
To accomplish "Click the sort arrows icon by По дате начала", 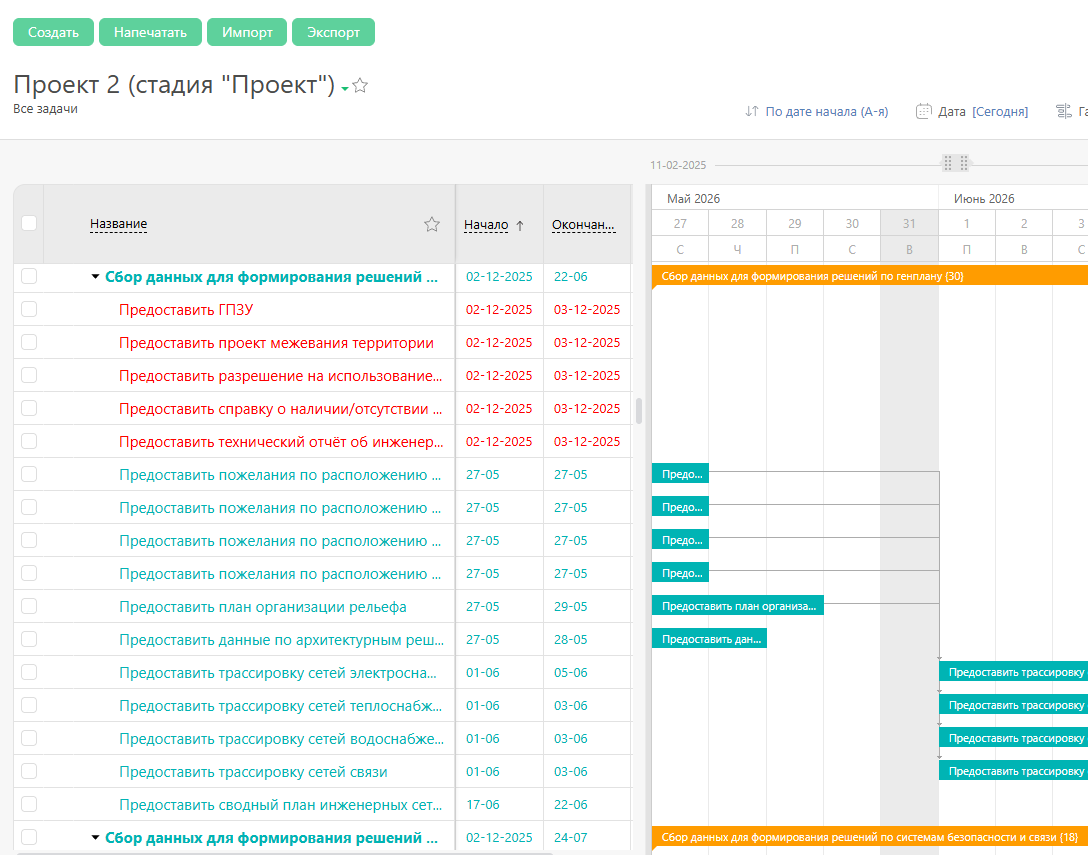I will (752, 112).
